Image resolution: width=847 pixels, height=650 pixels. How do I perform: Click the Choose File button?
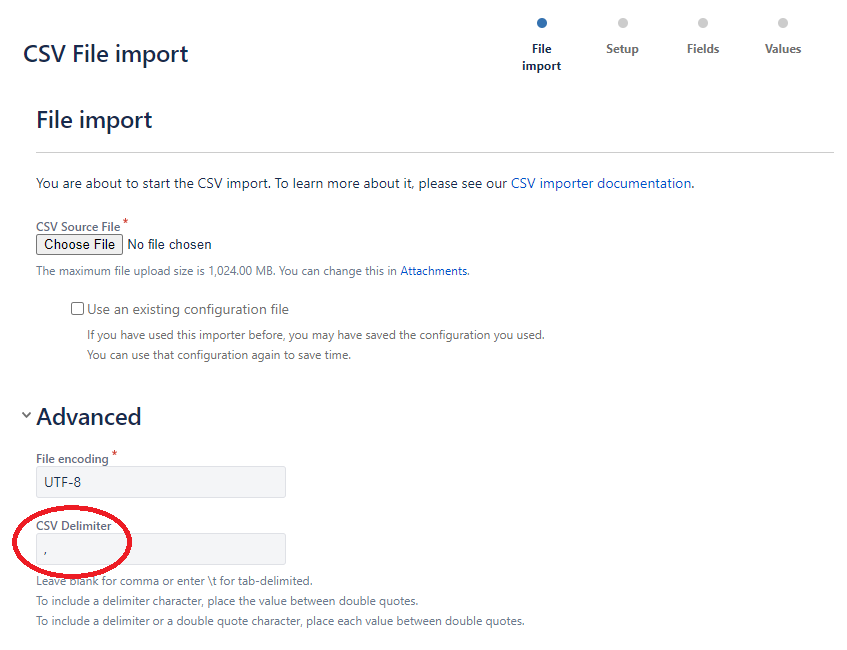79,244
